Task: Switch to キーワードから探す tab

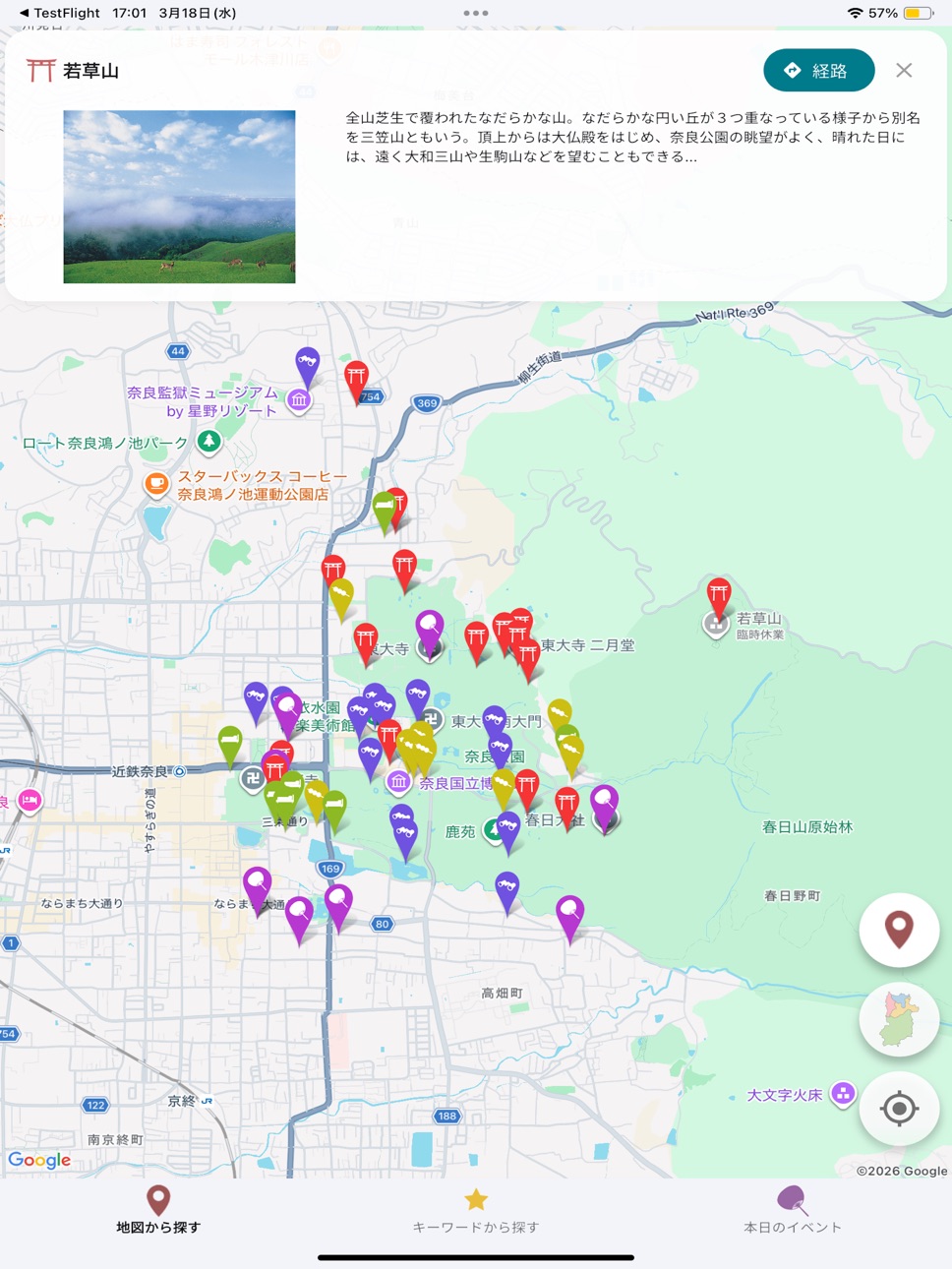Action: [476, 1211]
